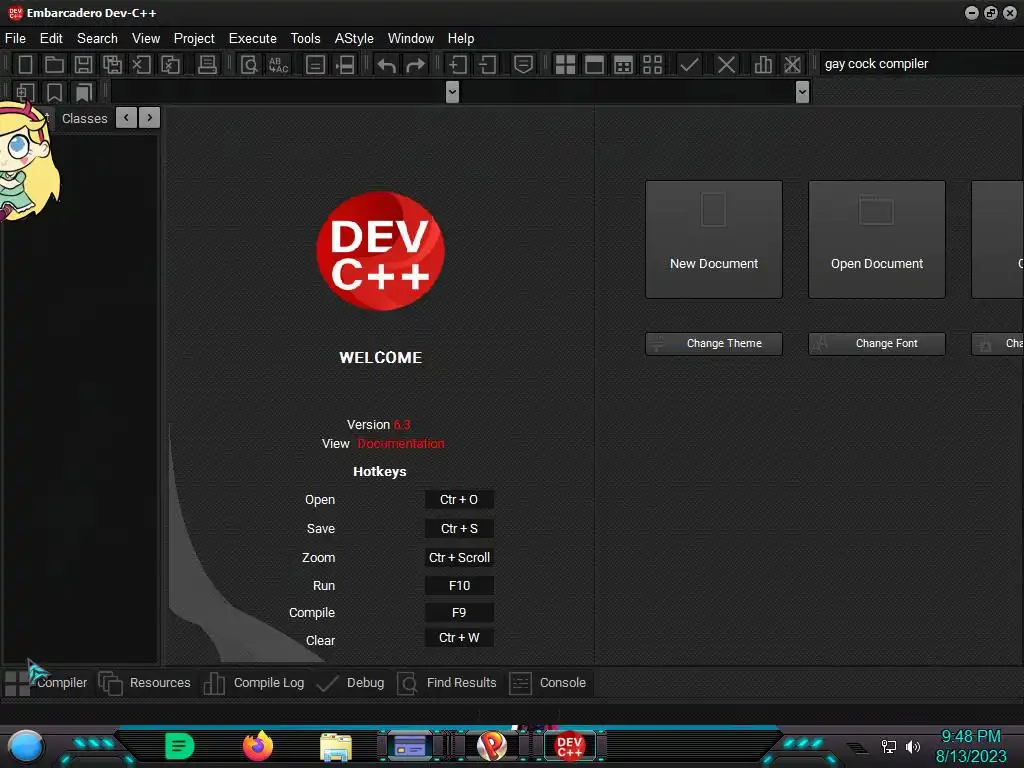The width and height of the screenshot is (1024, 768).
Task: Open File Explorer from the taskbar
Action: [x=336, y=747]
